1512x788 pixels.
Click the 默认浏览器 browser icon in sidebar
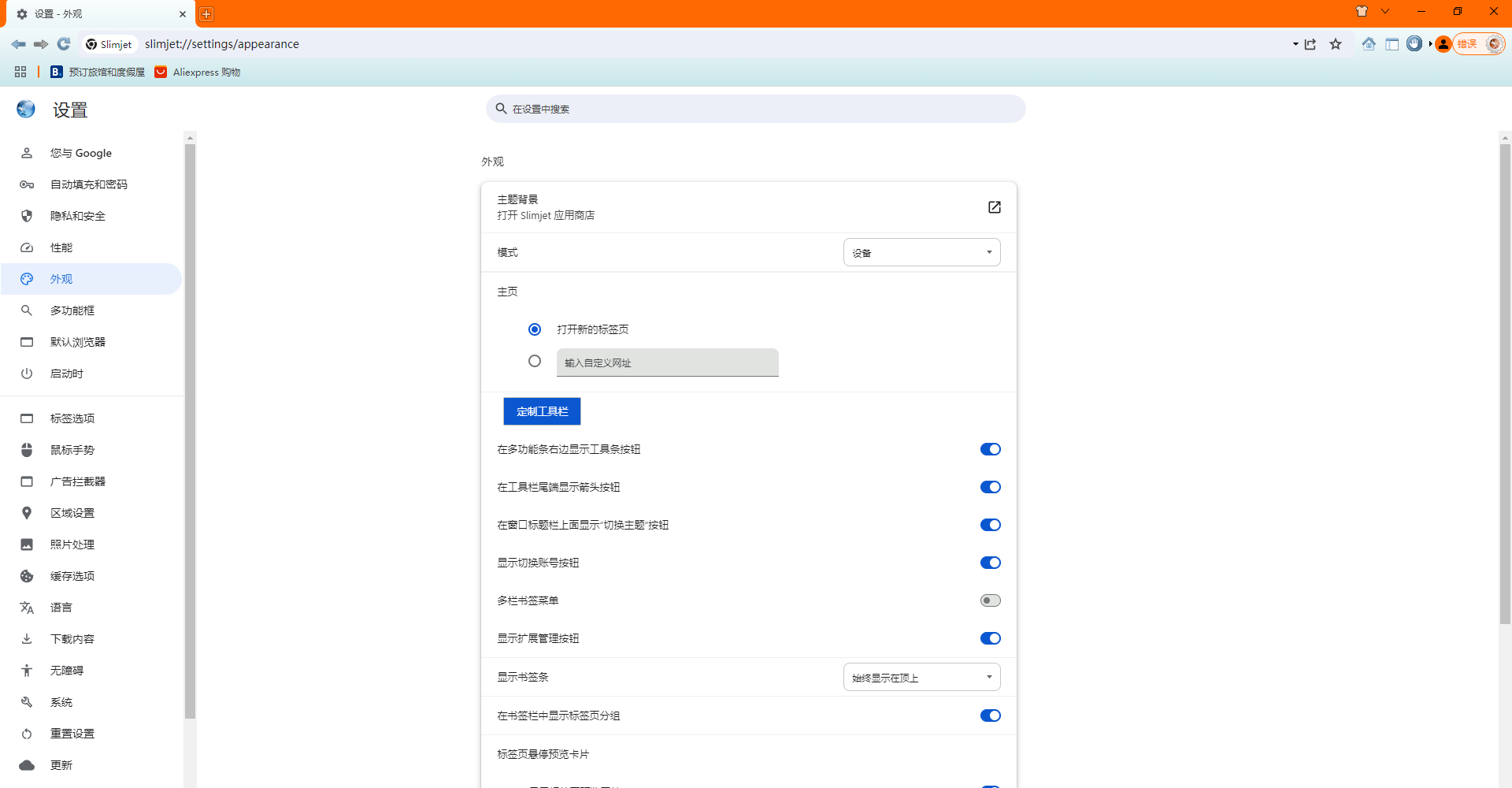click(x=27, y=342)
